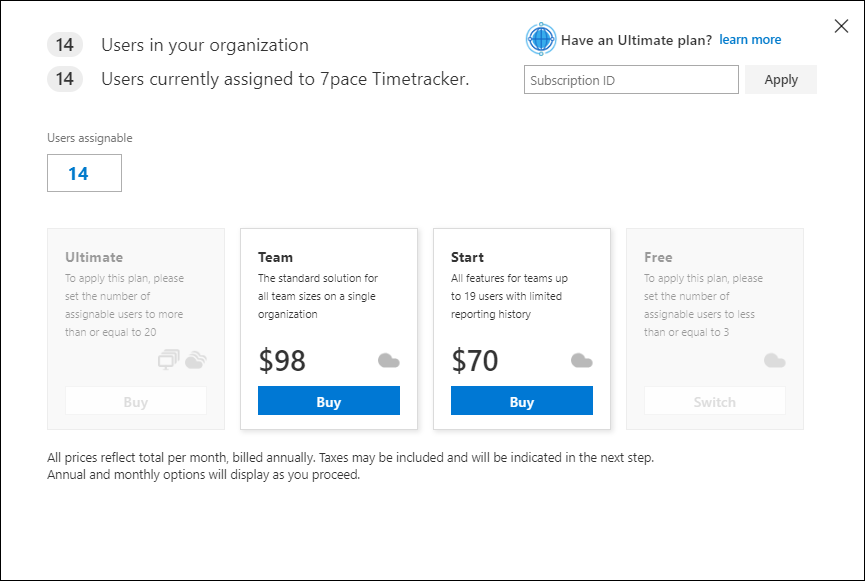865x581 pixels.
Task: Select the Free plan title
Action: click(658, 257)
